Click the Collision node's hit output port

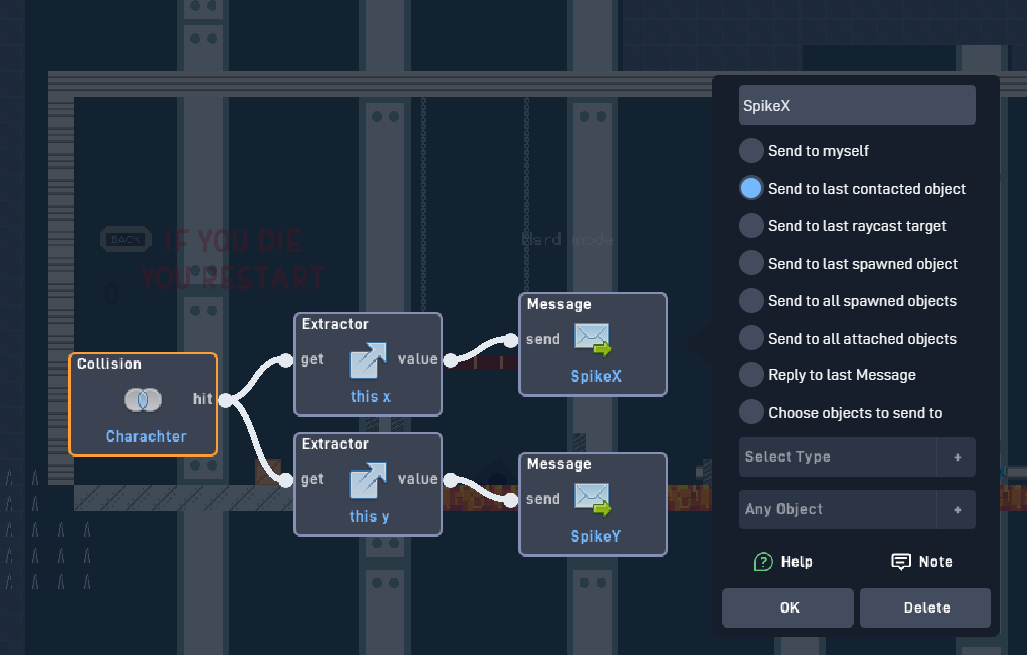225,400
